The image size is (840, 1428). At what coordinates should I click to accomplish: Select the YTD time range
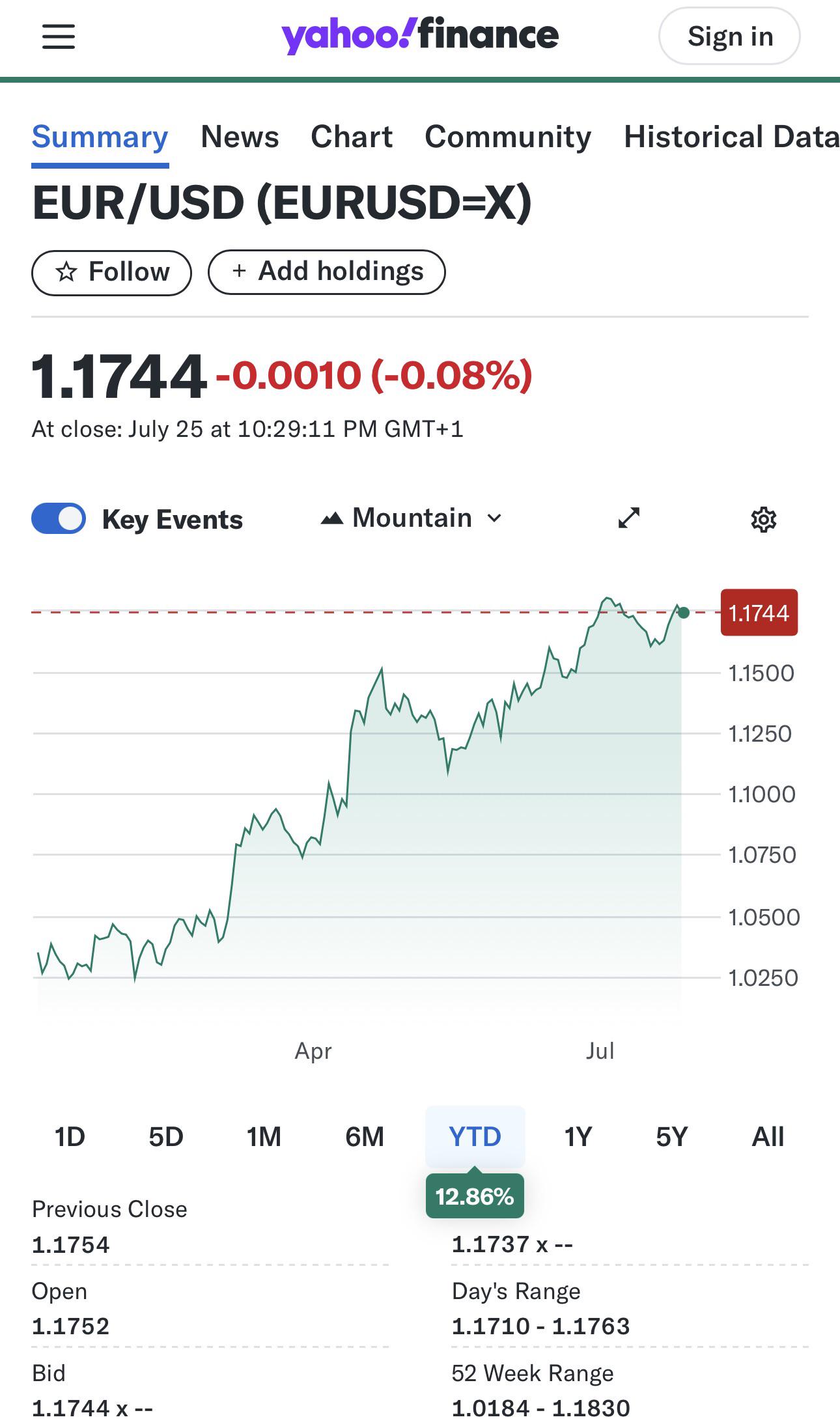coord(475,1137)
